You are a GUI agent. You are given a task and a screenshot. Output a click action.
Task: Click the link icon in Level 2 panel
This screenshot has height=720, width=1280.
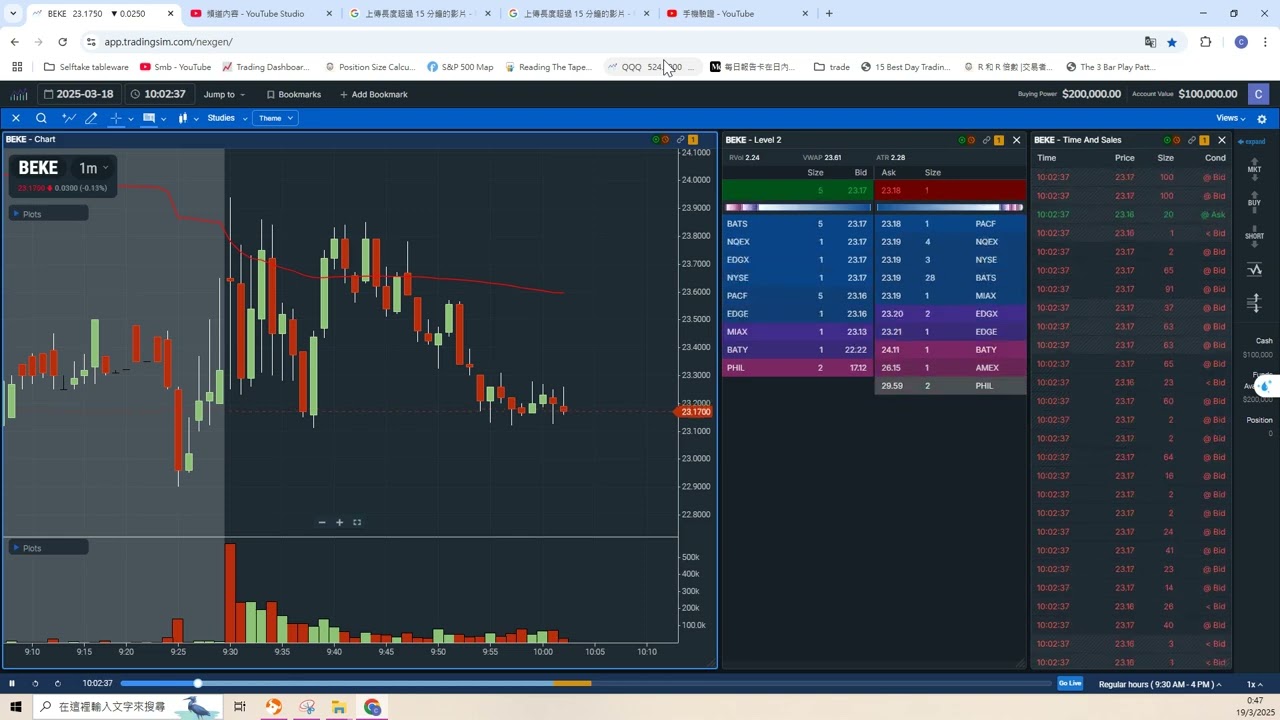pyautogui.click(x=986, y=140)
